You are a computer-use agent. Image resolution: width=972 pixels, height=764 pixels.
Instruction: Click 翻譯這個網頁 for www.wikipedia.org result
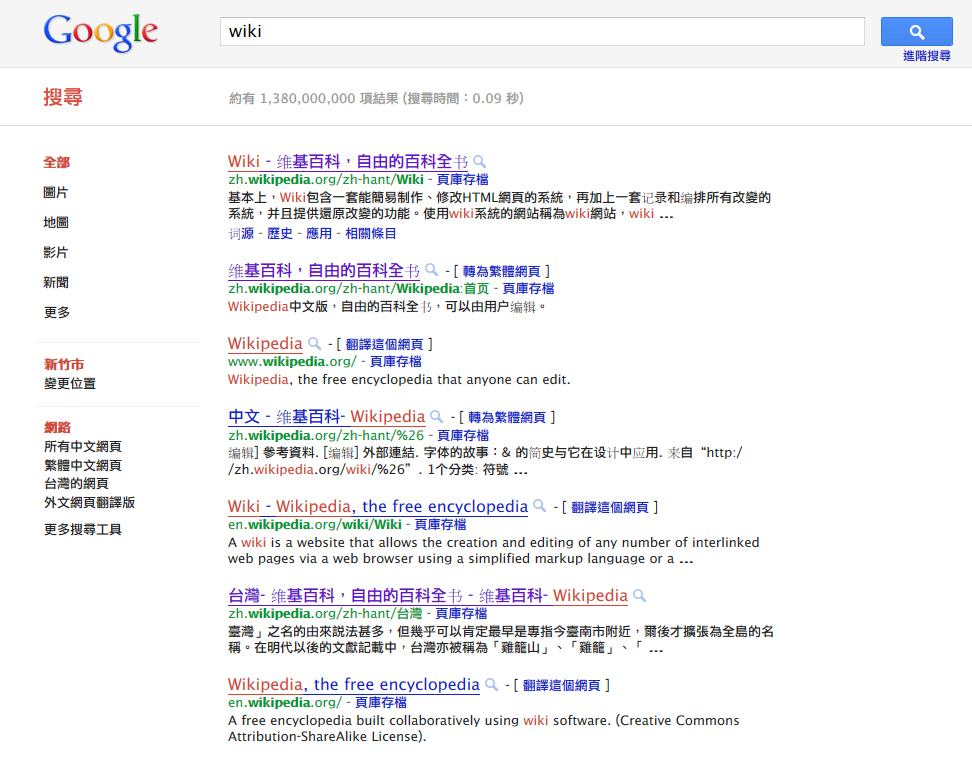coord(383,344)
